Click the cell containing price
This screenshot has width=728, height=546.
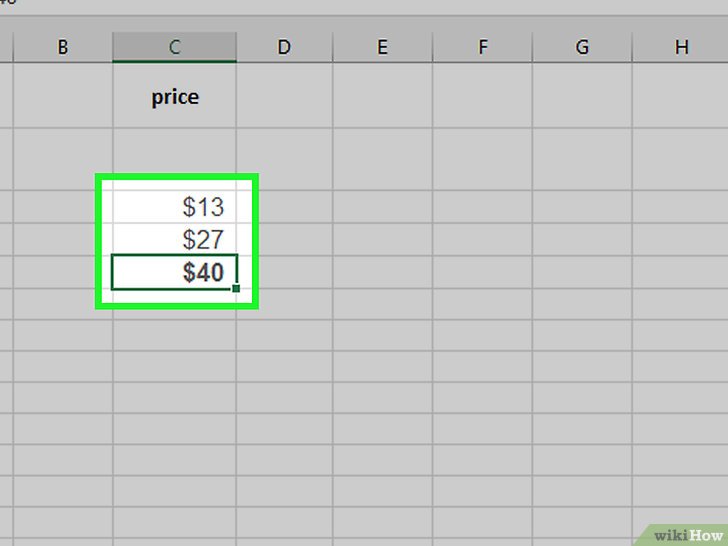pyautogui.click(x=175, y=96)
